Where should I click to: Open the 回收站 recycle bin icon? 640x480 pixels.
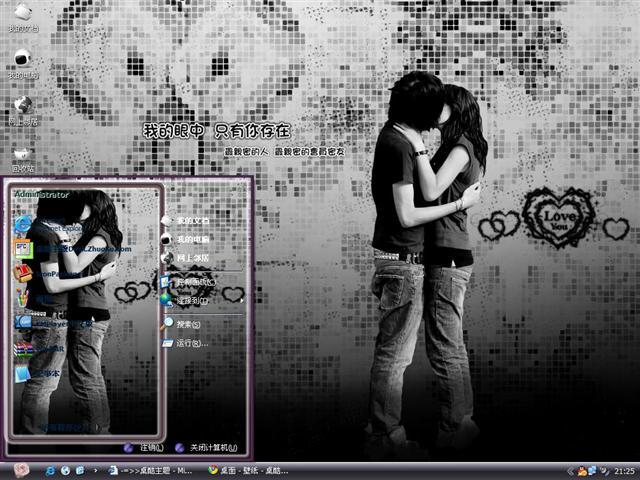point(22,153)
